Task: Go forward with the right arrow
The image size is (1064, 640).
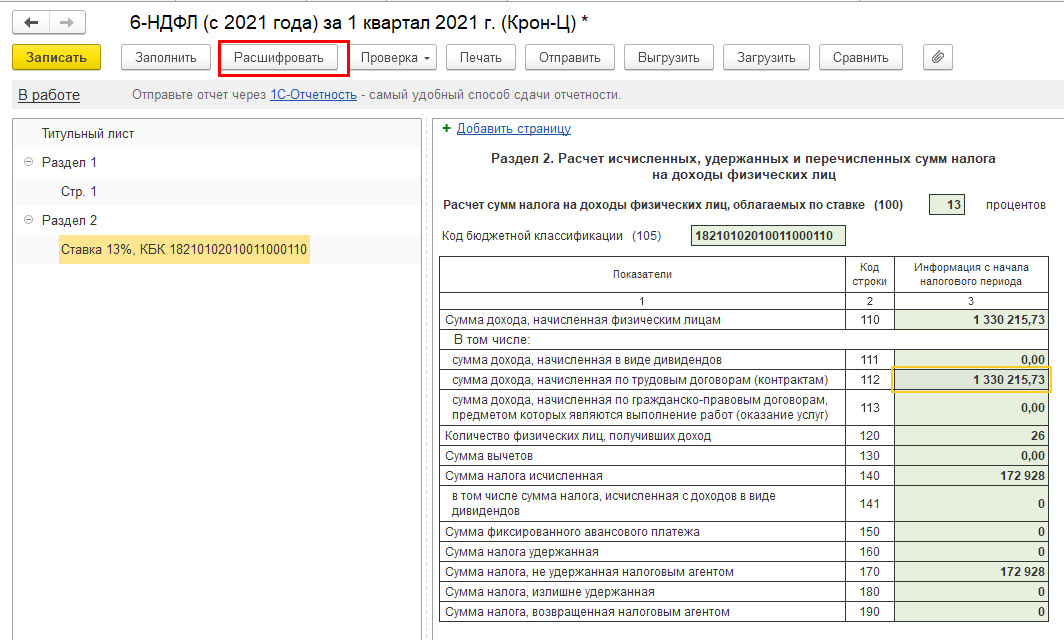Action: (67, 22)
